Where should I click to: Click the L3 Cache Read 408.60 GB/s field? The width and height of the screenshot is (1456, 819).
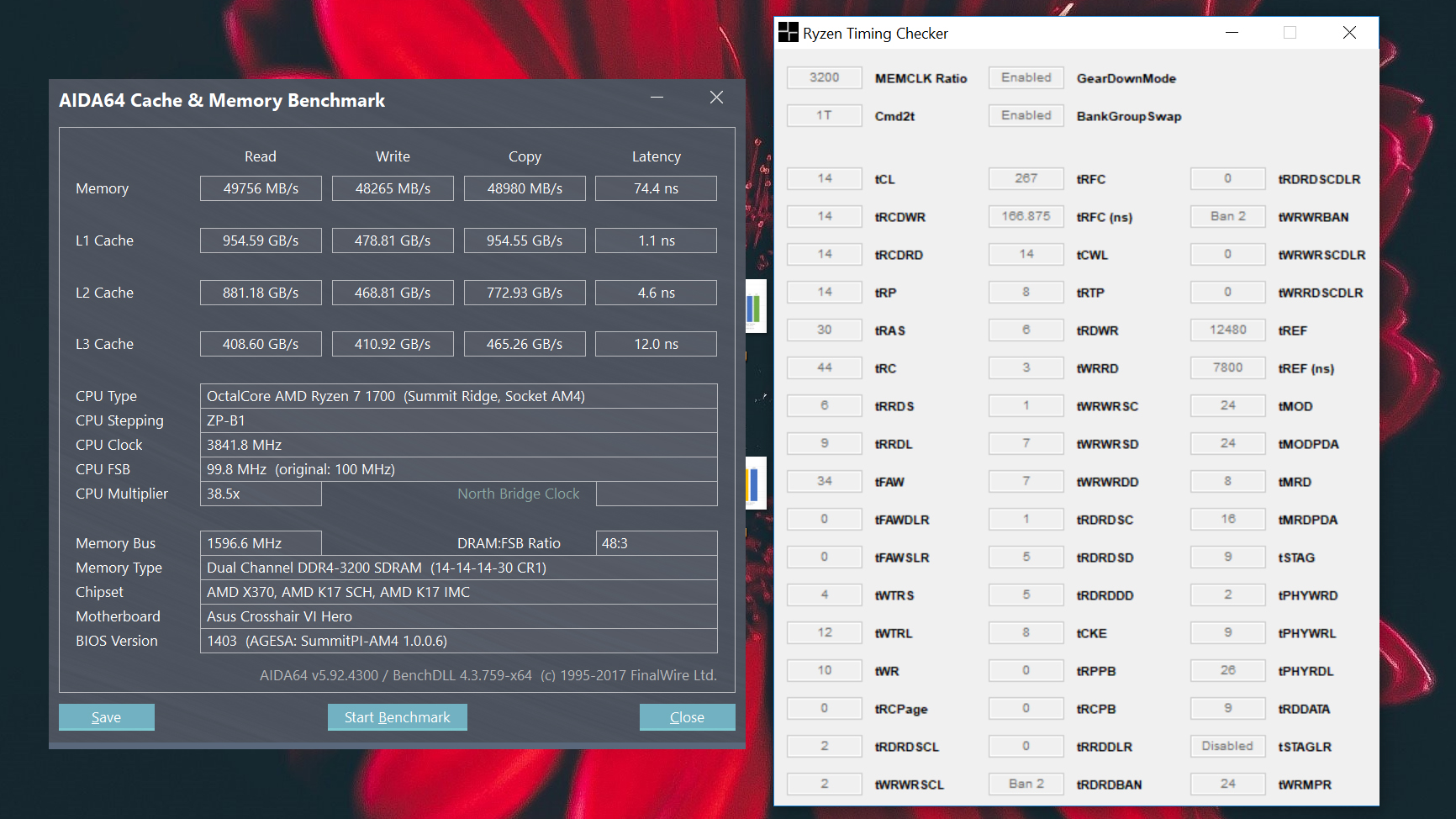pos(261,344)
